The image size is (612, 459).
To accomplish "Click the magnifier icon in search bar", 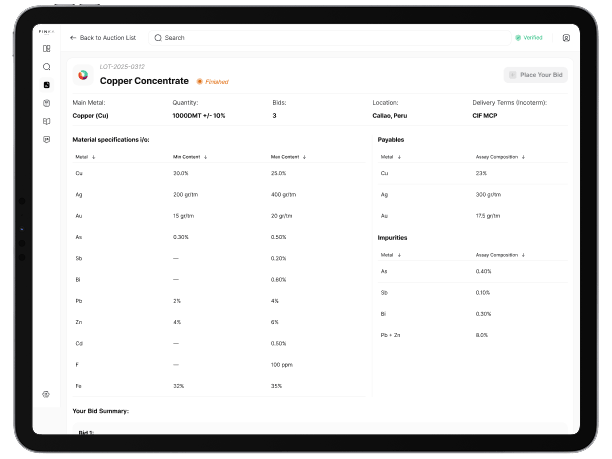I will click(x=158, y=38).
